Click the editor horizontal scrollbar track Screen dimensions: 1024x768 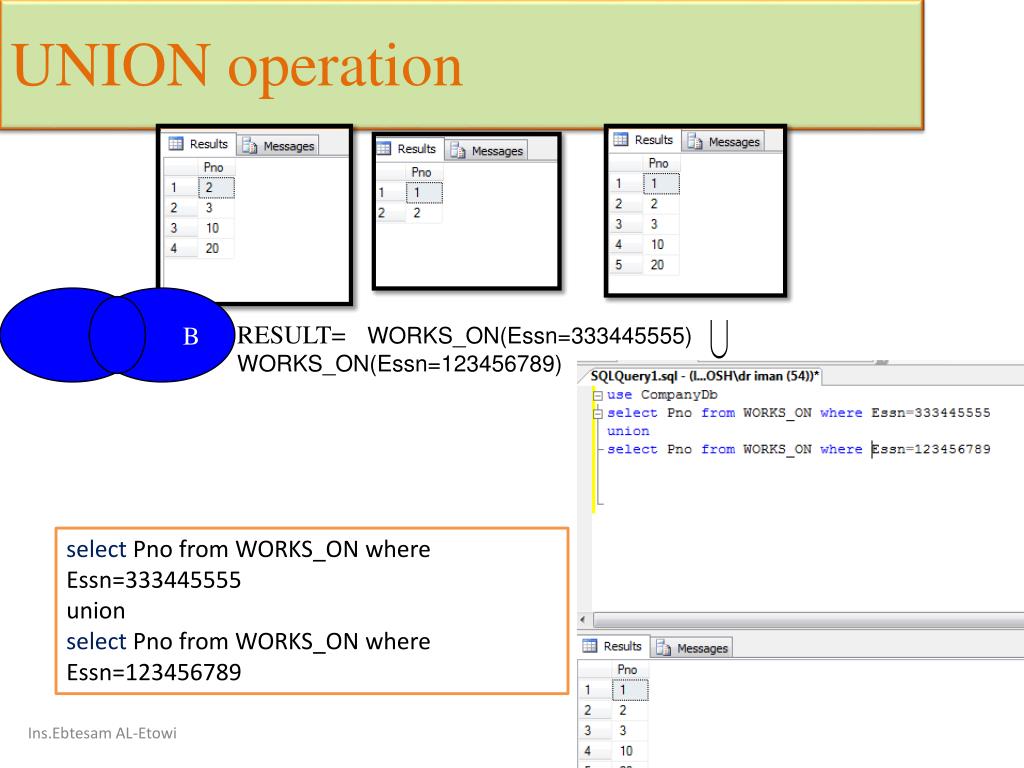click(808, 619)
